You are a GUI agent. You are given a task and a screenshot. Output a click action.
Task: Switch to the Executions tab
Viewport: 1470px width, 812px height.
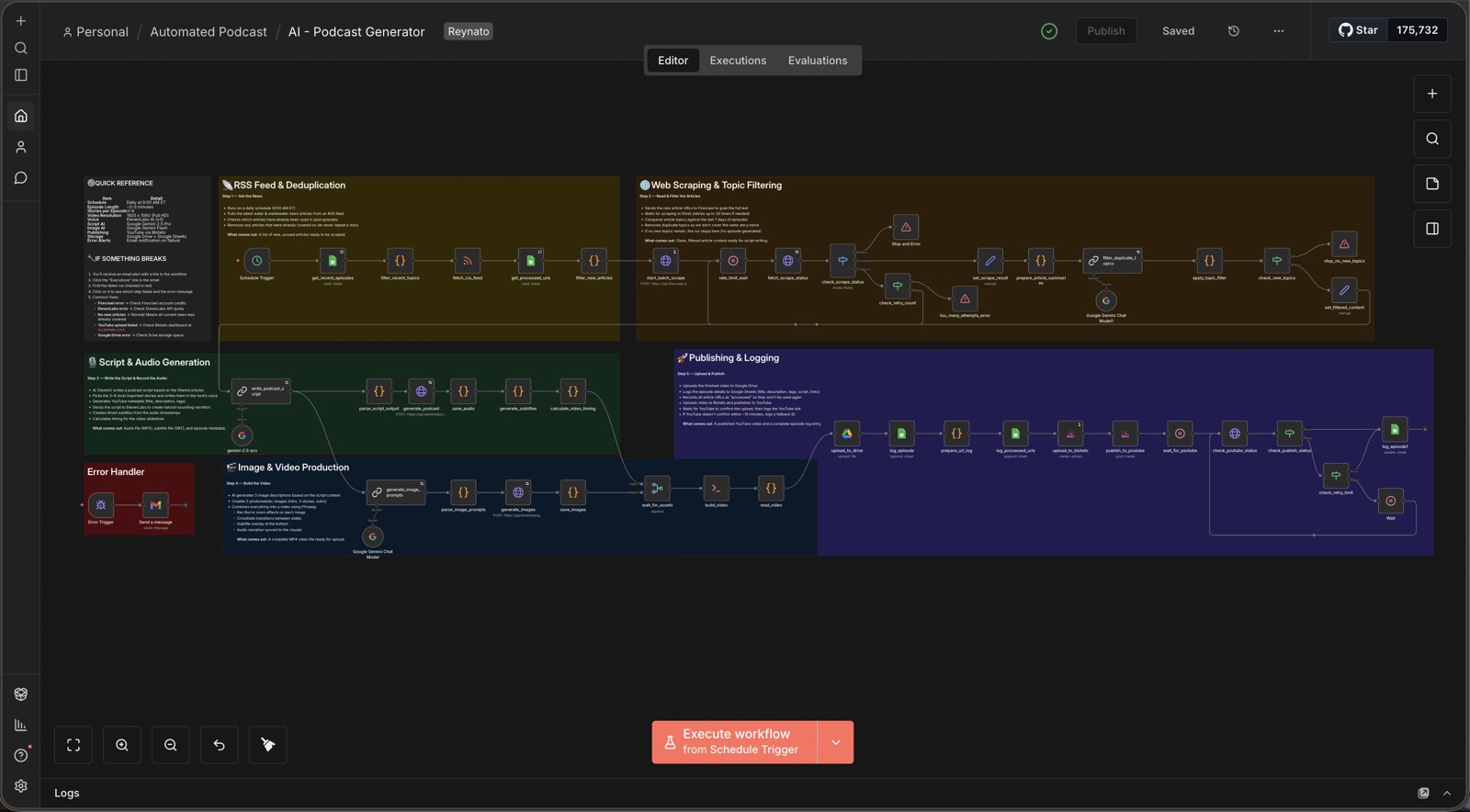point(738,61)
